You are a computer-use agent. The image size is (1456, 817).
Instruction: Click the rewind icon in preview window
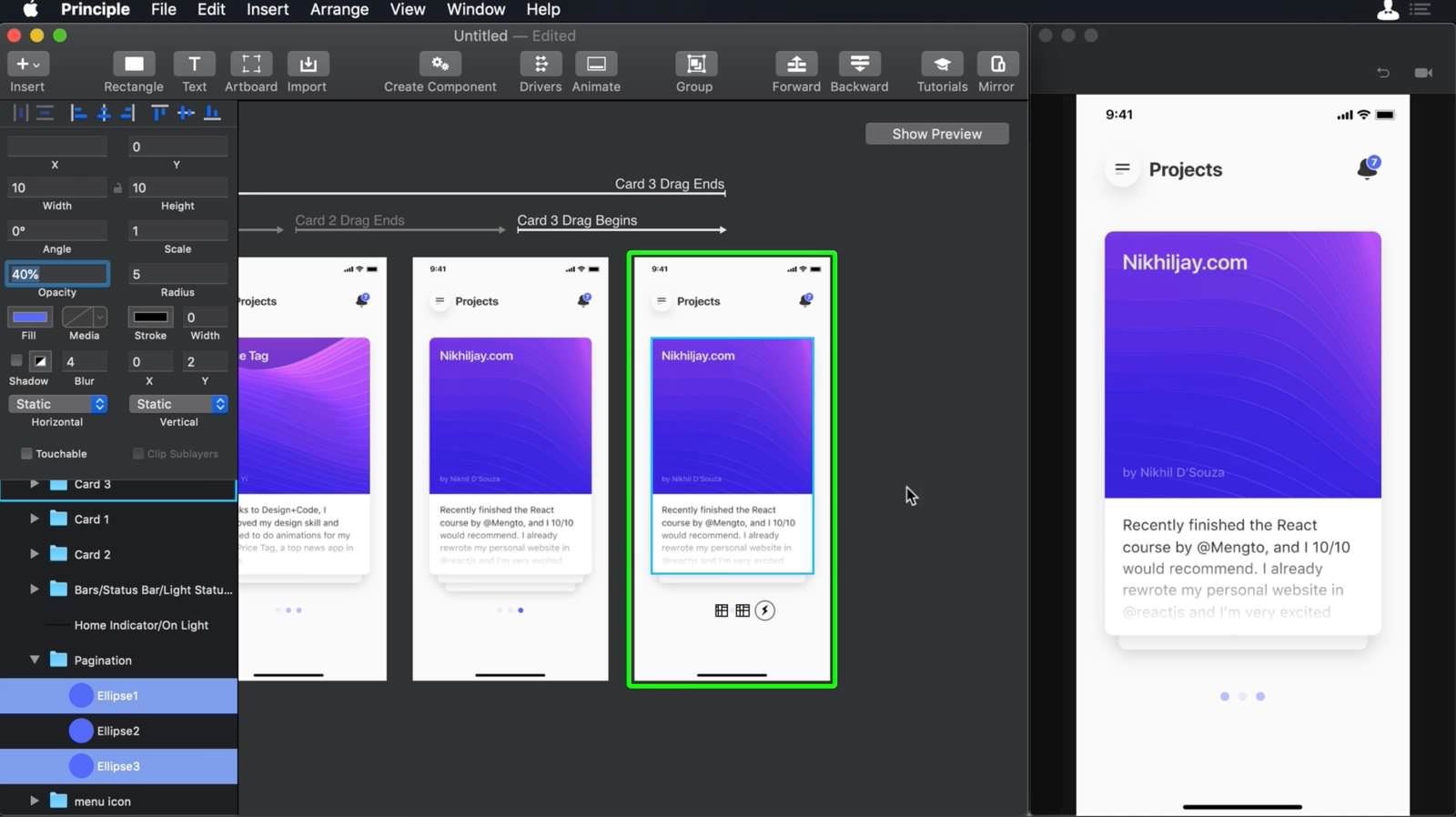tap(1383, 73)
